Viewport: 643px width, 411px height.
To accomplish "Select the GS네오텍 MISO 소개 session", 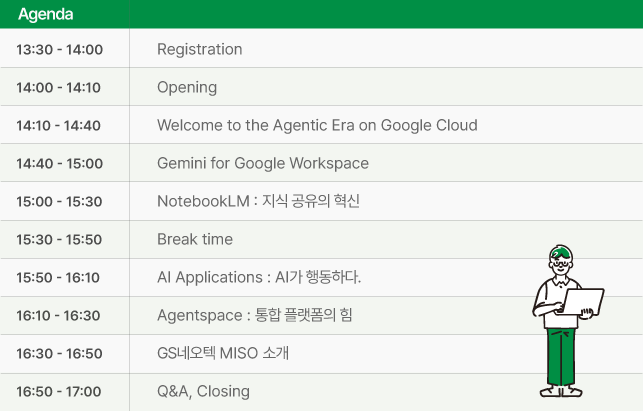I will [223, 353].
